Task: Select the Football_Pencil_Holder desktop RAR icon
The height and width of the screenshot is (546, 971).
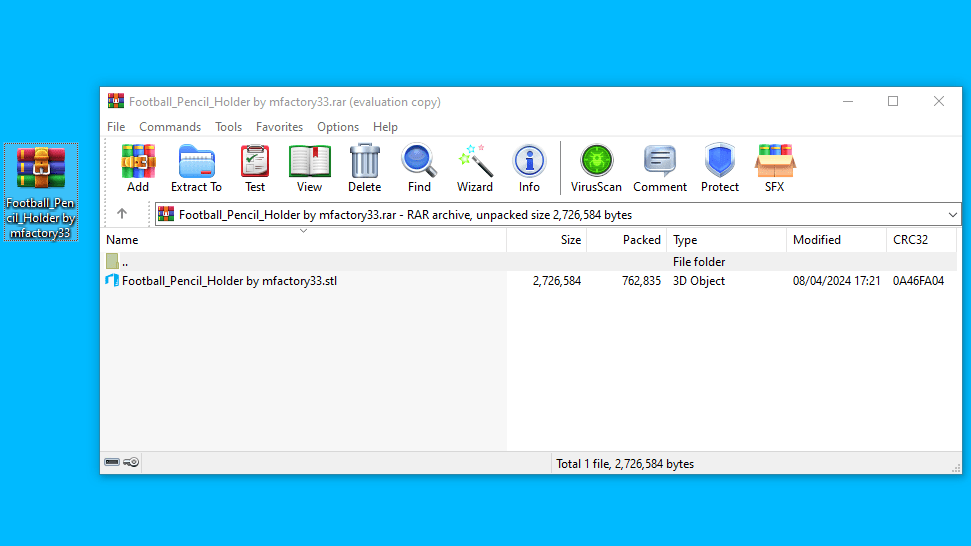Action: coord(41,192)
